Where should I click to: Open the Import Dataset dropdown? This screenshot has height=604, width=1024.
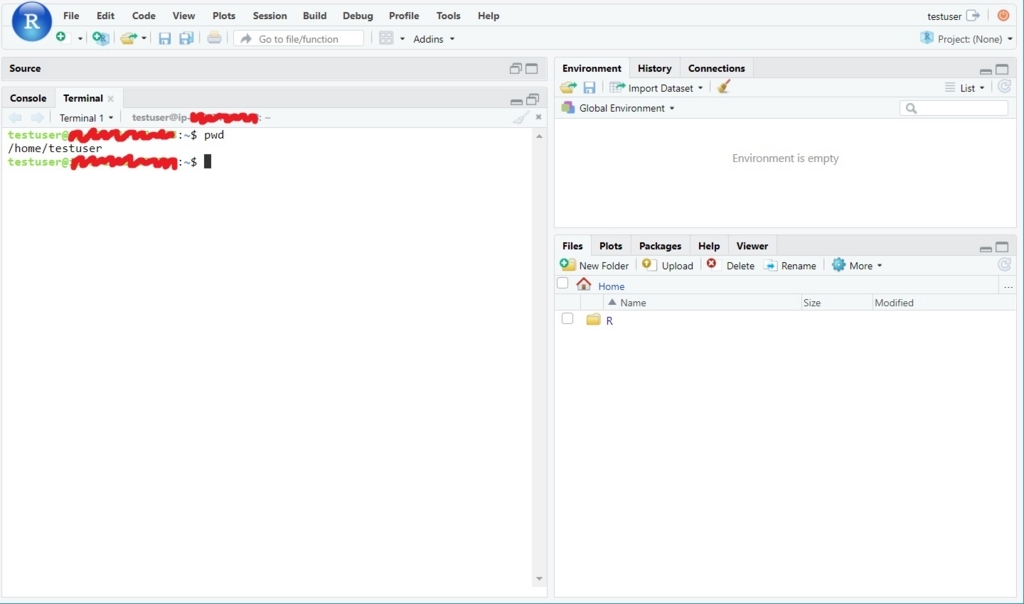tap(656, 87)
